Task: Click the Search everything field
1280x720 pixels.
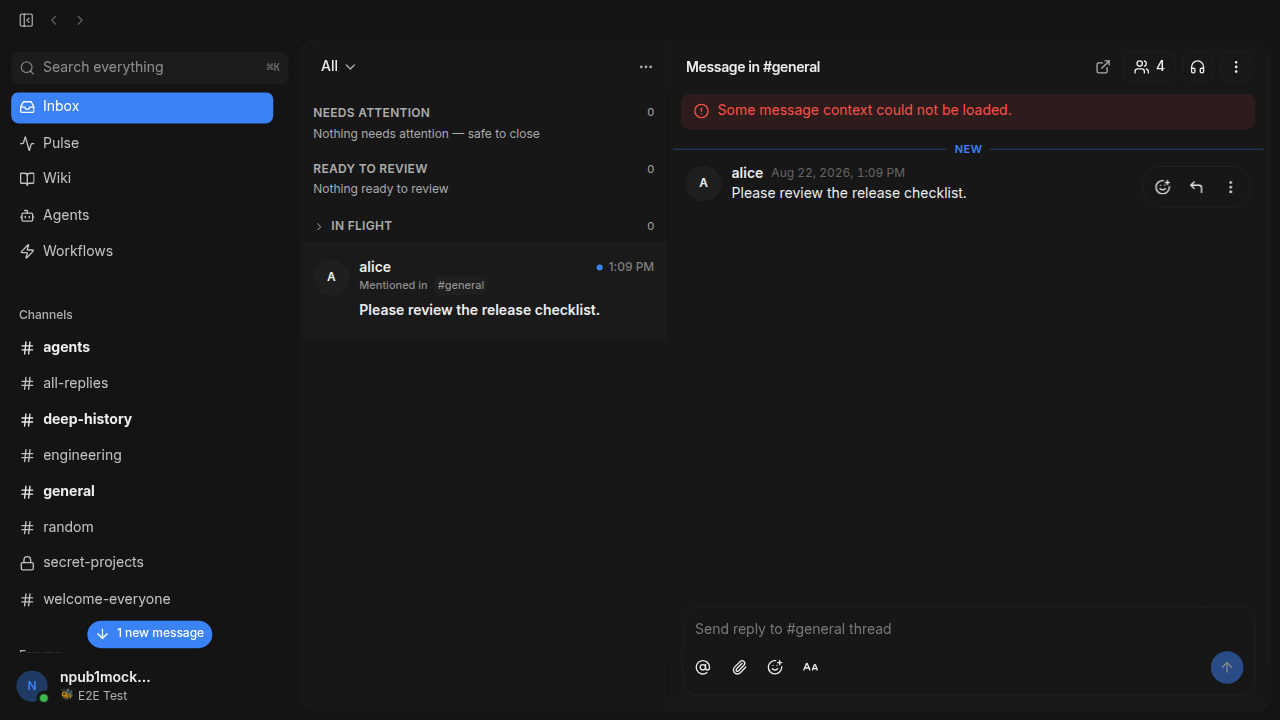Action: pyautogui.click(x=150, y=67)
